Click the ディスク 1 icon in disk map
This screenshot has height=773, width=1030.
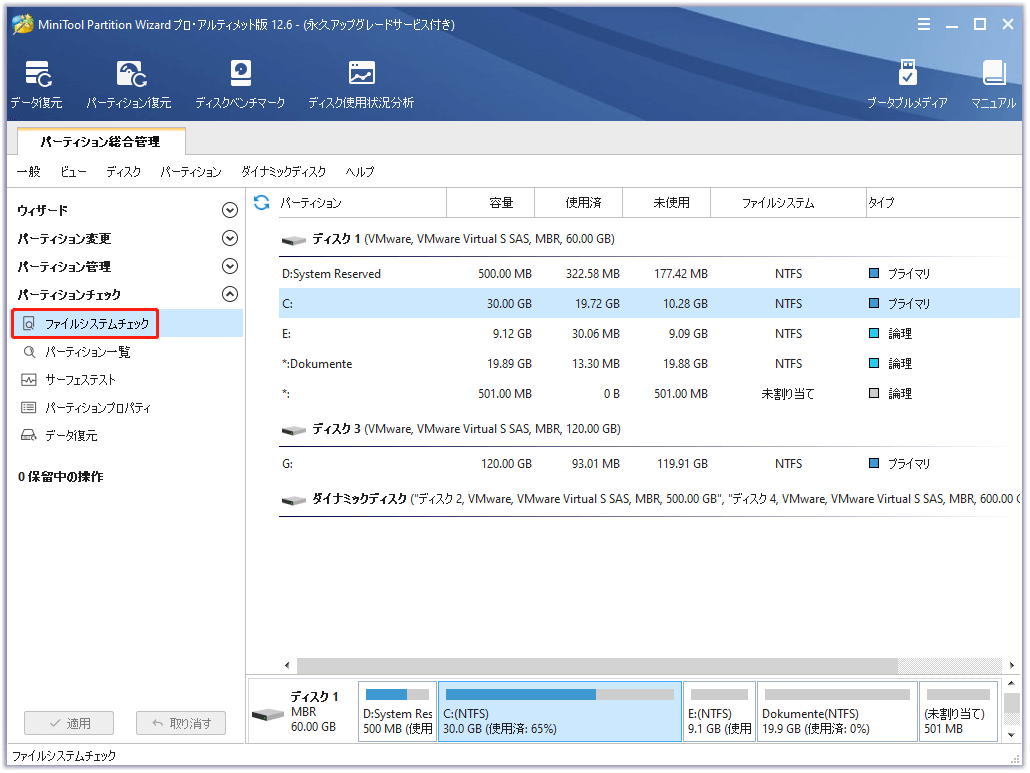click(268, 715)
